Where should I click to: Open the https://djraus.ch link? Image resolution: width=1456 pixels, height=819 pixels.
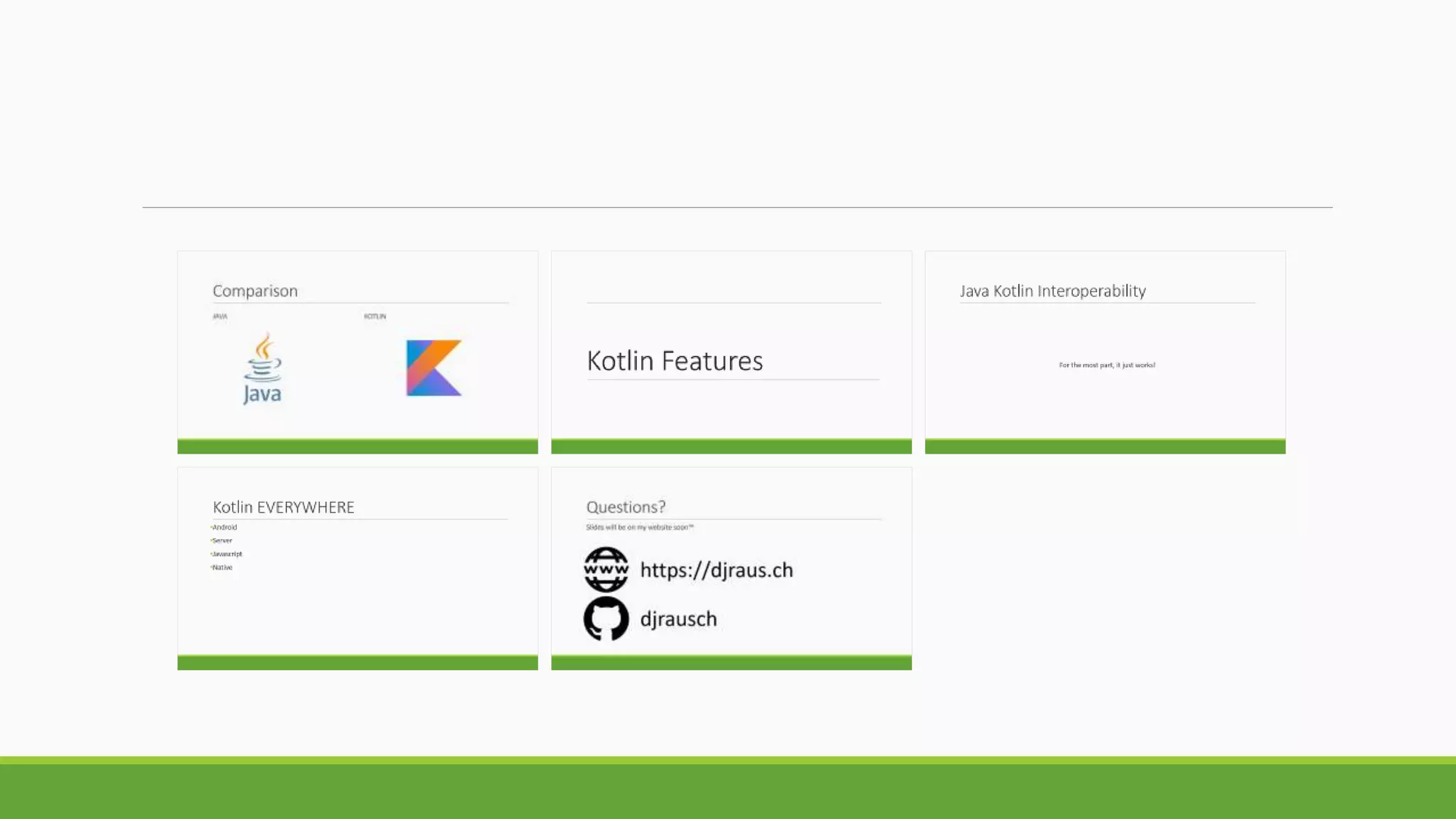click(716, 570)
